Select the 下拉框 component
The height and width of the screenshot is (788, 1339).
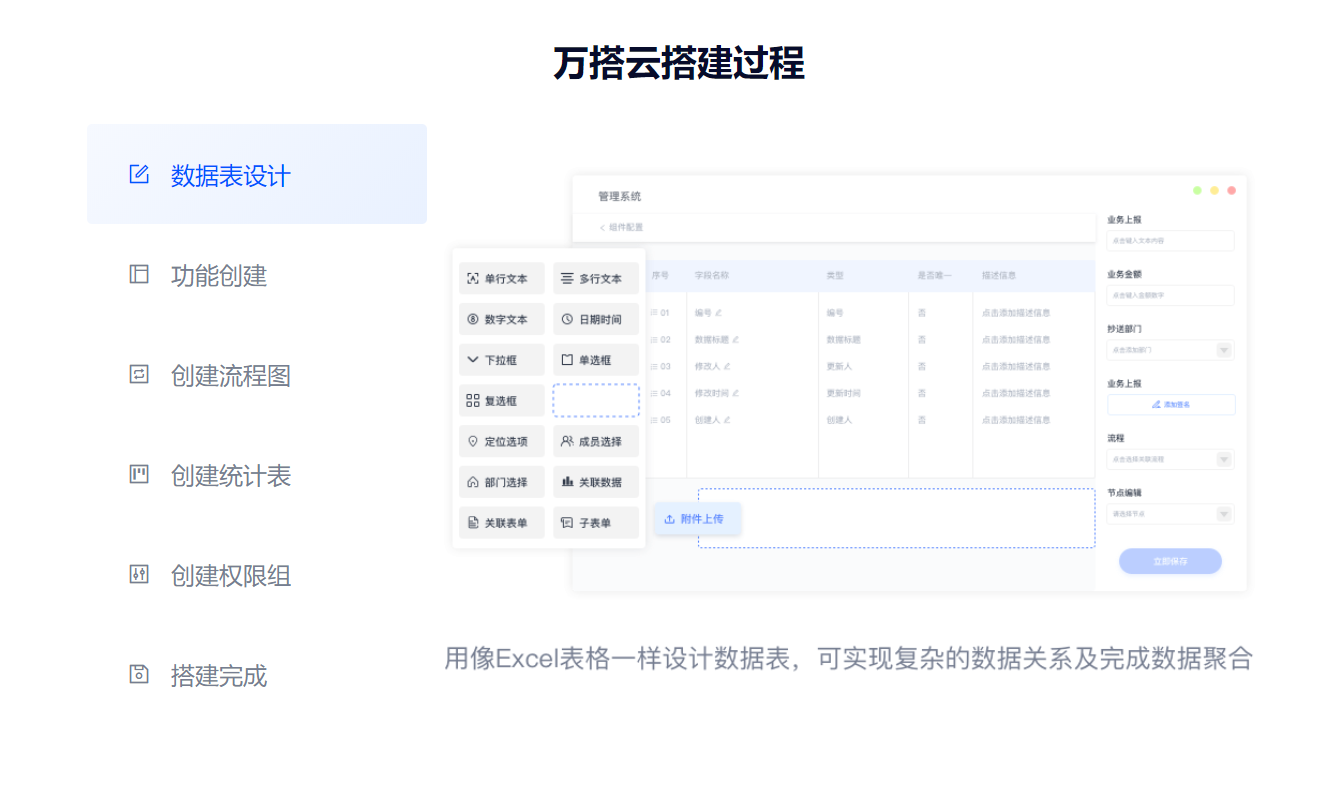pos(502,360)
